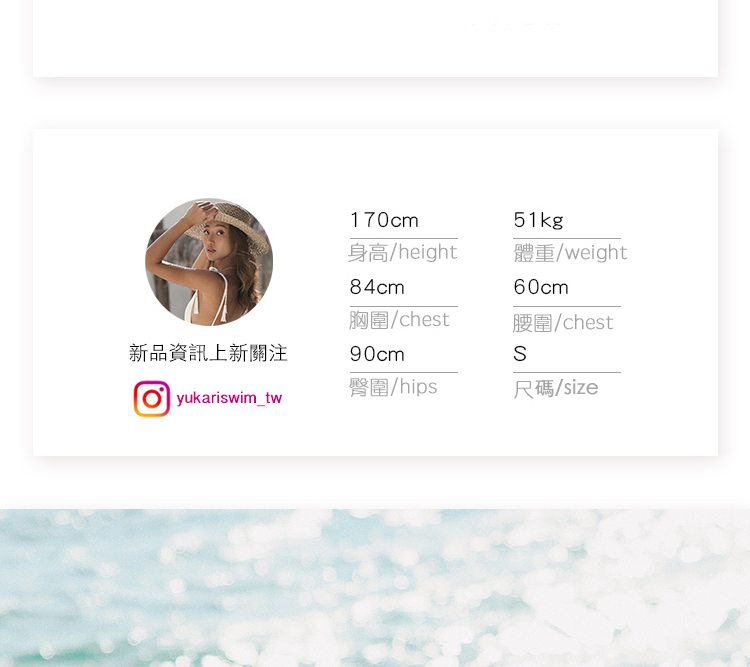The image size is (750, 667).
Task: Click the 體重/weight label
Action: (570, 253)
